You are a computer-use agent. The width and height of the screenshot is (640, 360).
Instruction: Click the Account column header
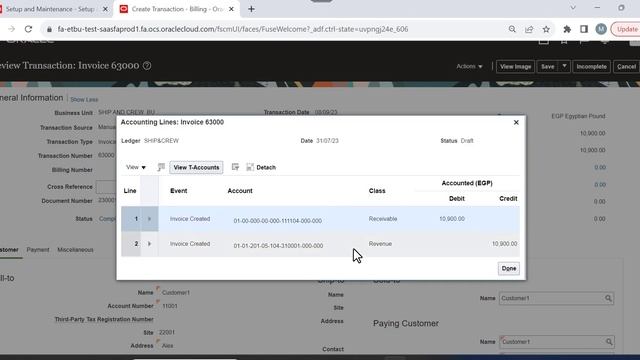(x=240, y=191)
